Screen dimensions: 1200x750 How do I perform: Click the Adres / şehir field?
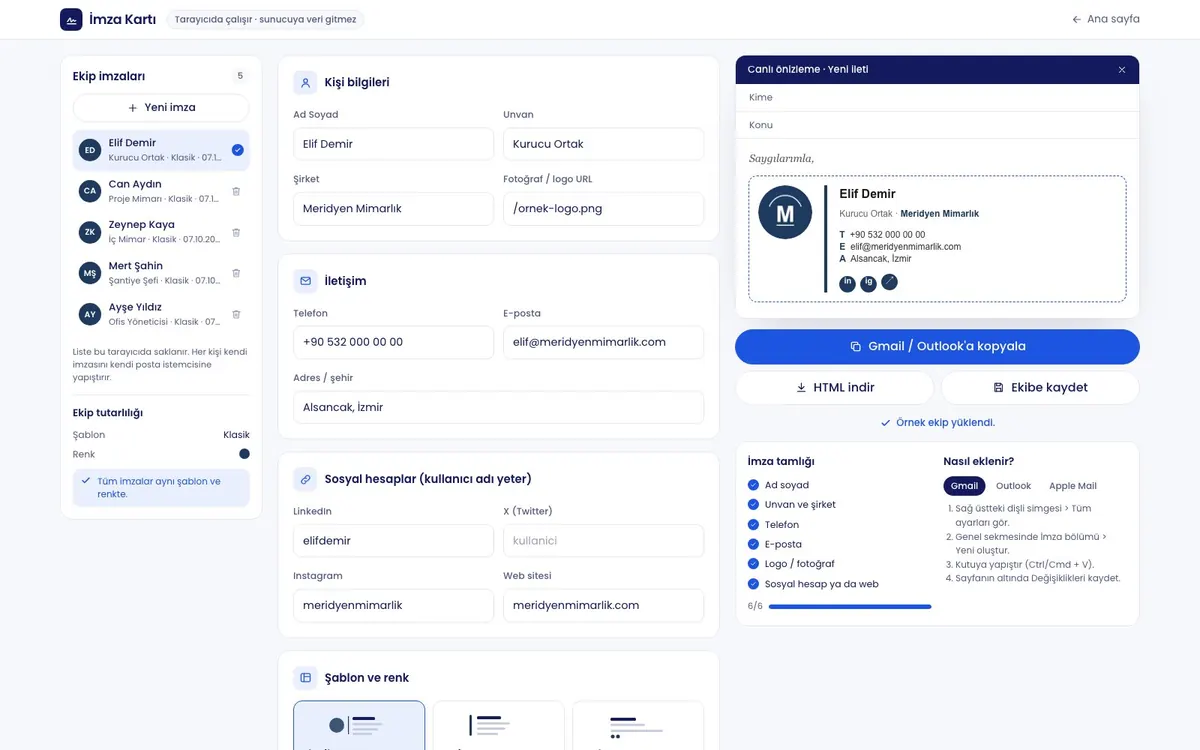point(498,407)
